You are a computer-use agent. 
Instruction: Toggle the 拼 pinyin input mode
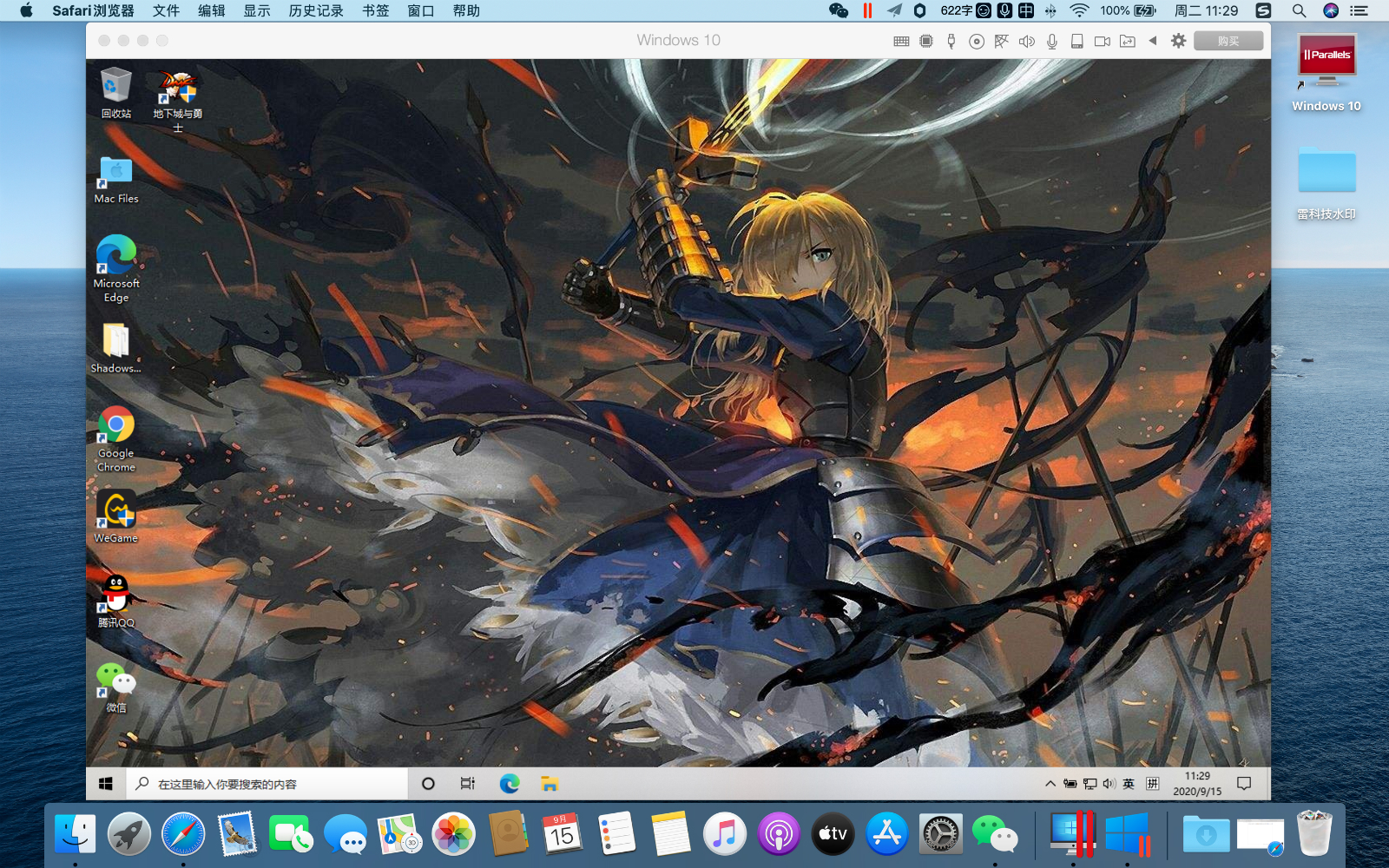coord(1153,784)
